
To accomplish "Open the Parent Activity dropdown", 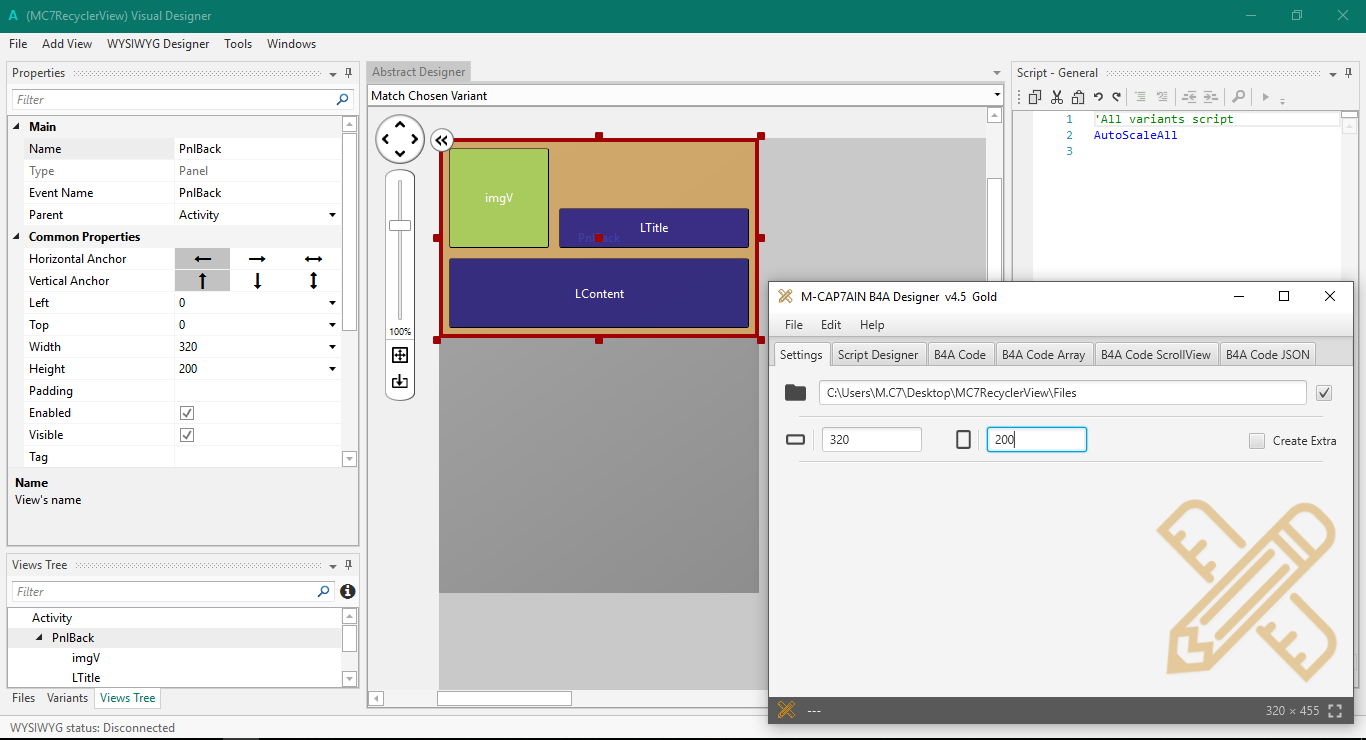I will click(x=332, y=215).
